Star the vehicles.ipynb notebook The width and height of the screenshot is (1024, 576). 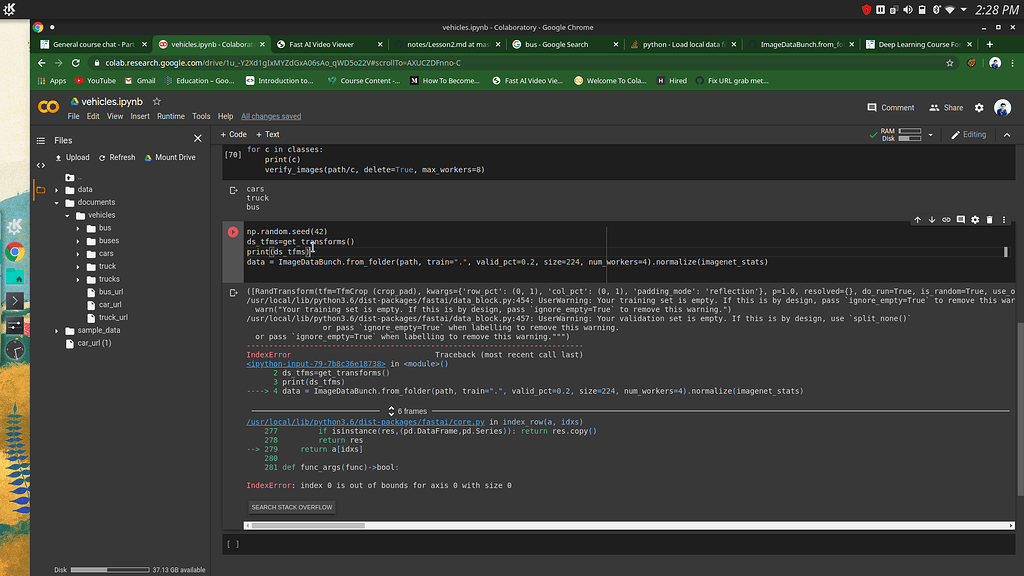156,101
